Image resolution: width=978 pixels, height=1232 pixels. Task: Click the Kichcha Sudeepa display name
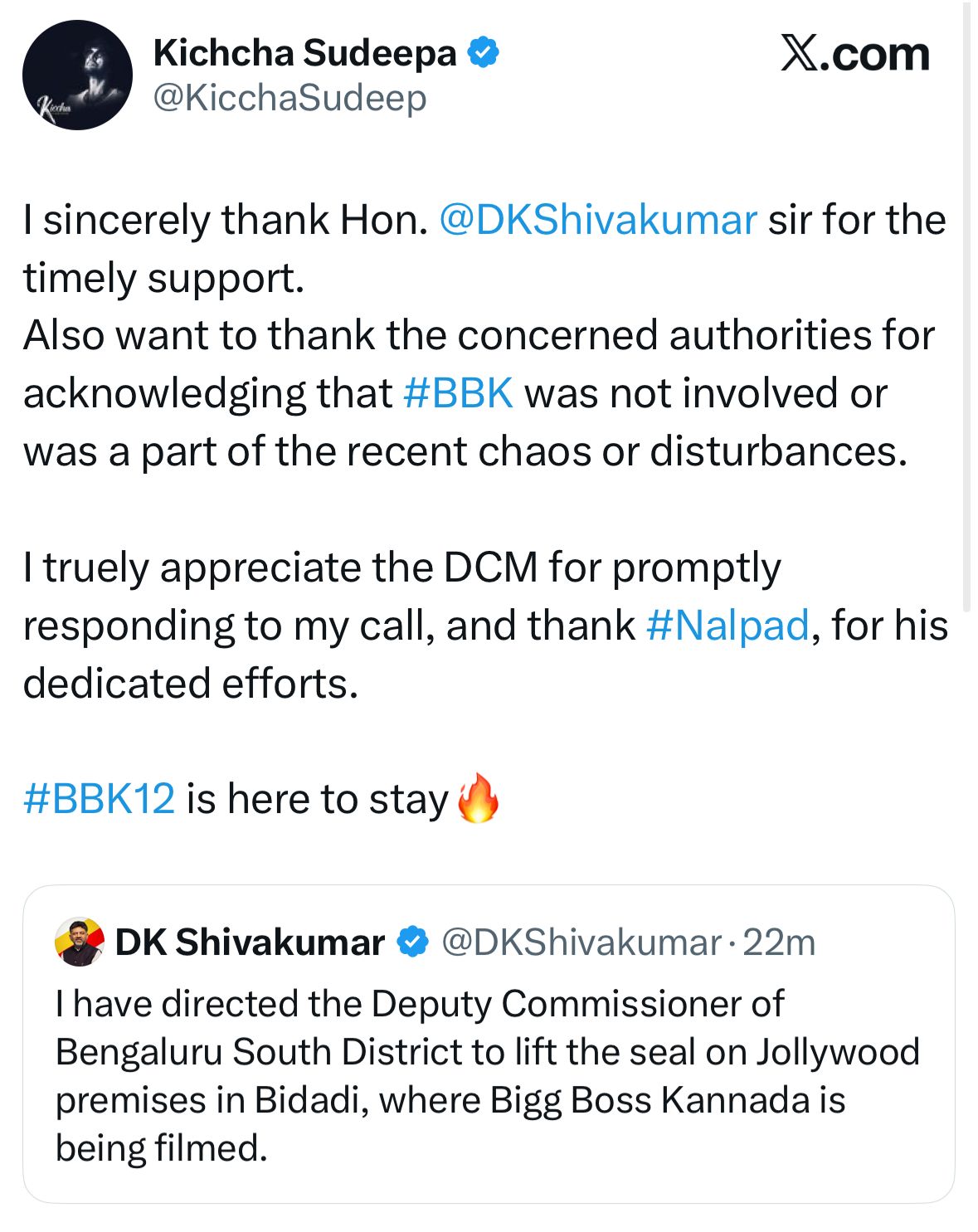pyautogui.click(x=304, y=53)
